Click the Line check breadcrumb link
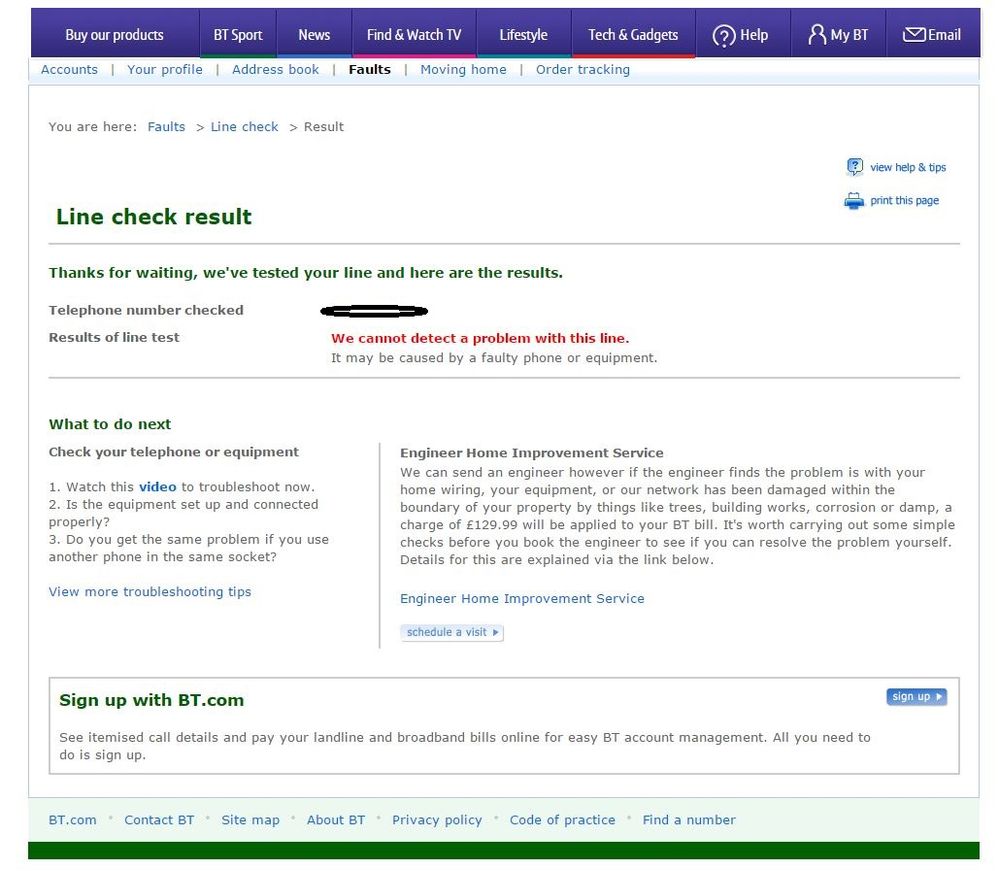Screen dimensions: 999x871 244,127
